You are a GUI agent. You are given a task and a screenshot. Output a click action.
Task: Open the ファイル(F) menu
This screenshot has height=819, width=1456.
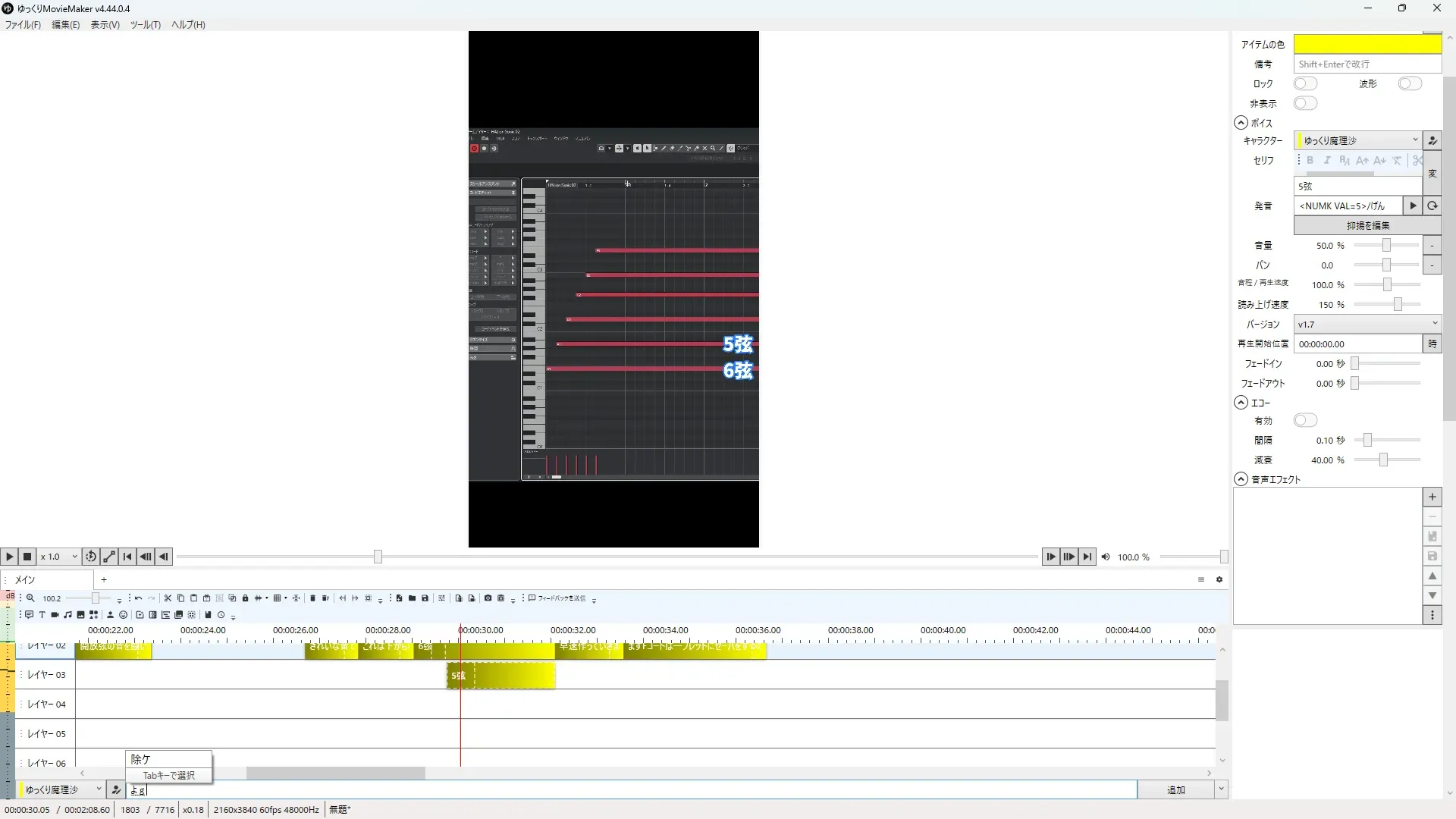coord(23,24)
